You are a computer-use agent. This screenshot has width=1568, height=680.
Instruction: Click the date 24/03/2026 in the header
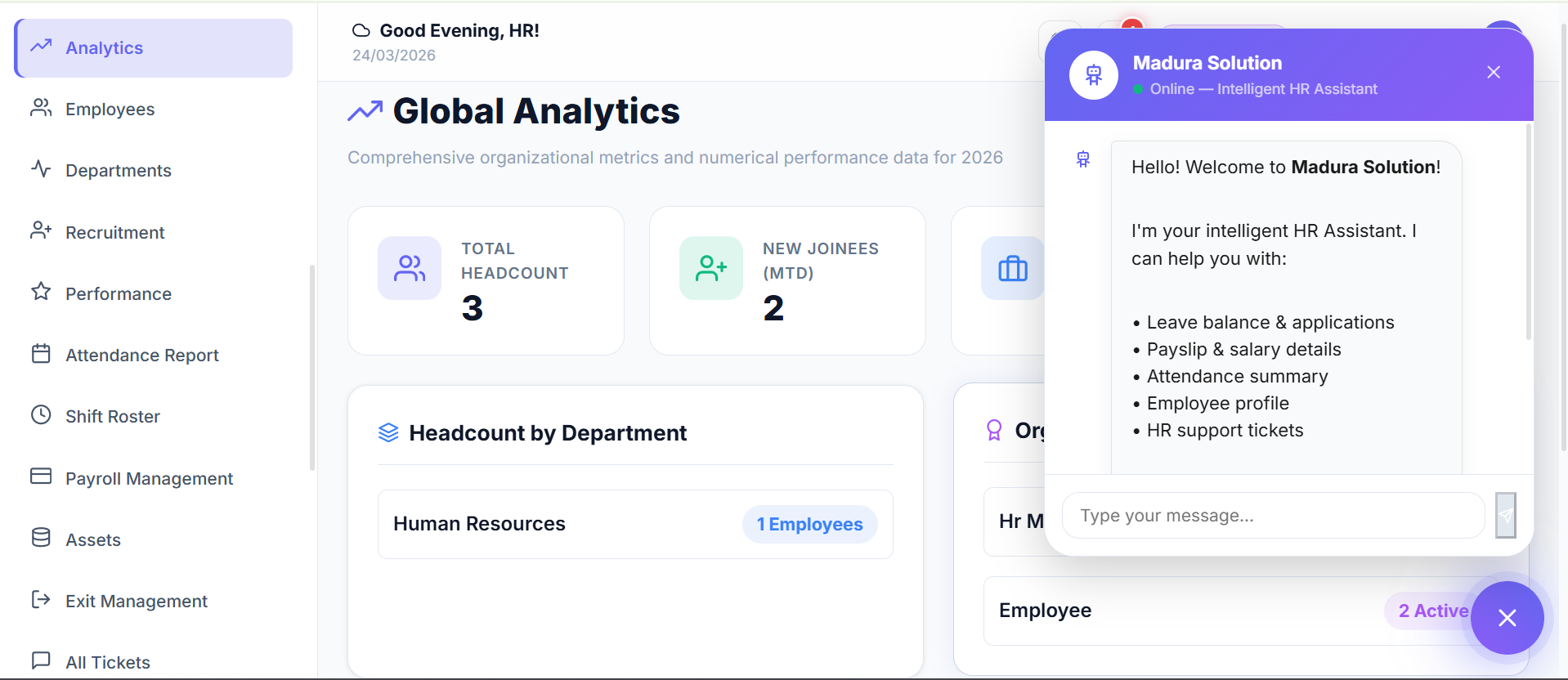(x=394, y=56)
